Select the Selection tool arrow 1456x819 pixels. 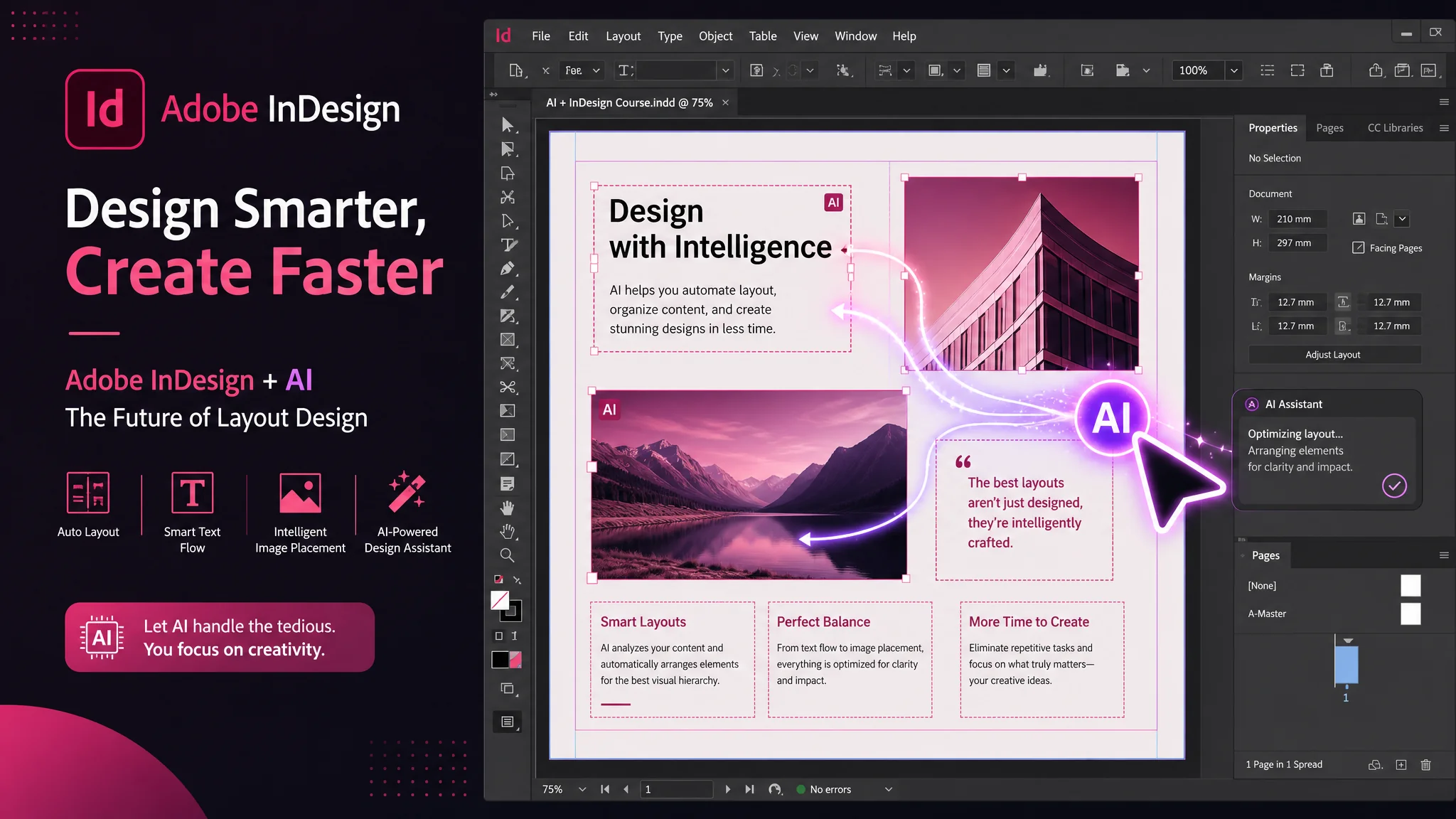coord(507,125)
